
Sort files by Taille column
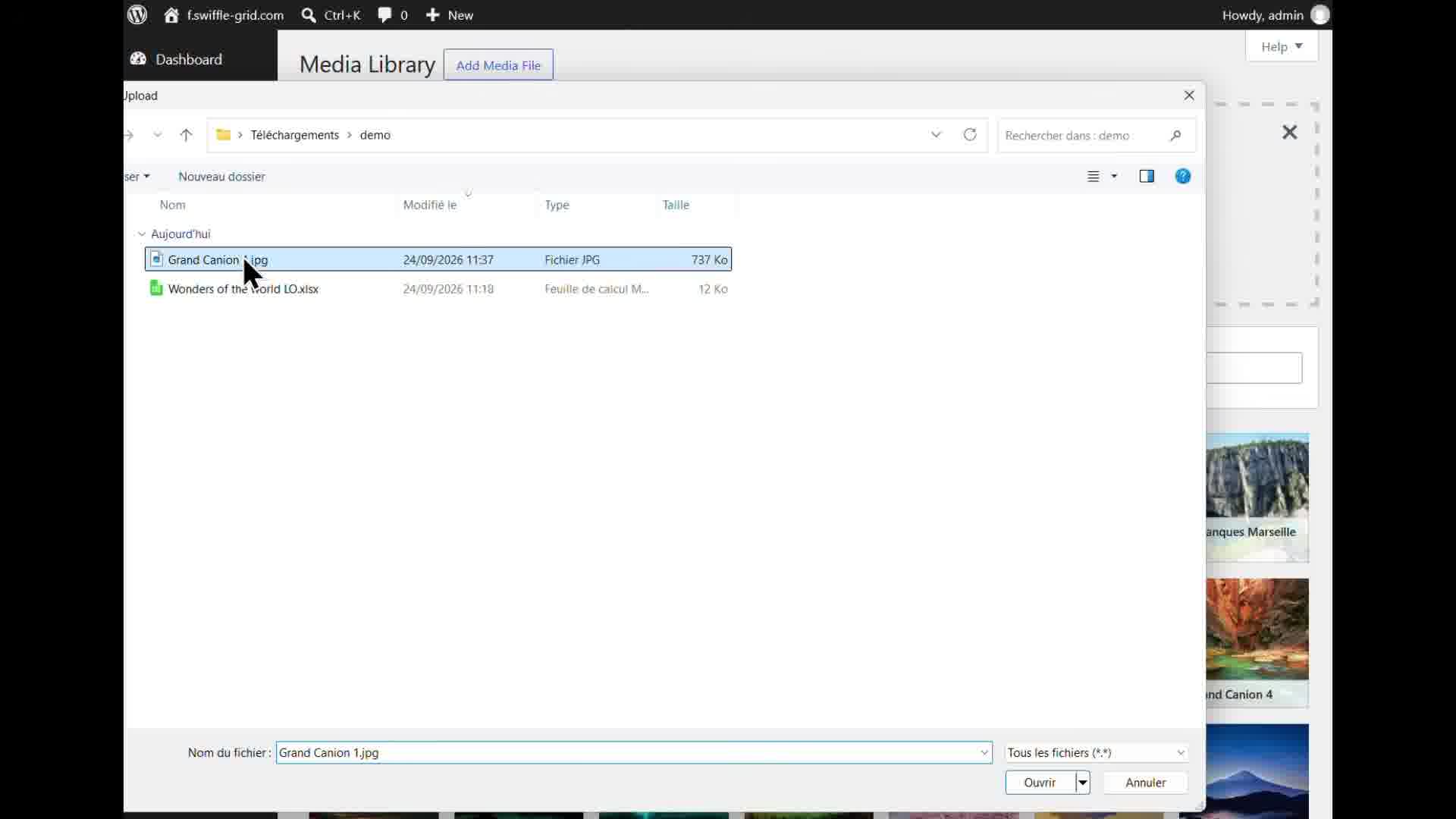pos(676,205)
